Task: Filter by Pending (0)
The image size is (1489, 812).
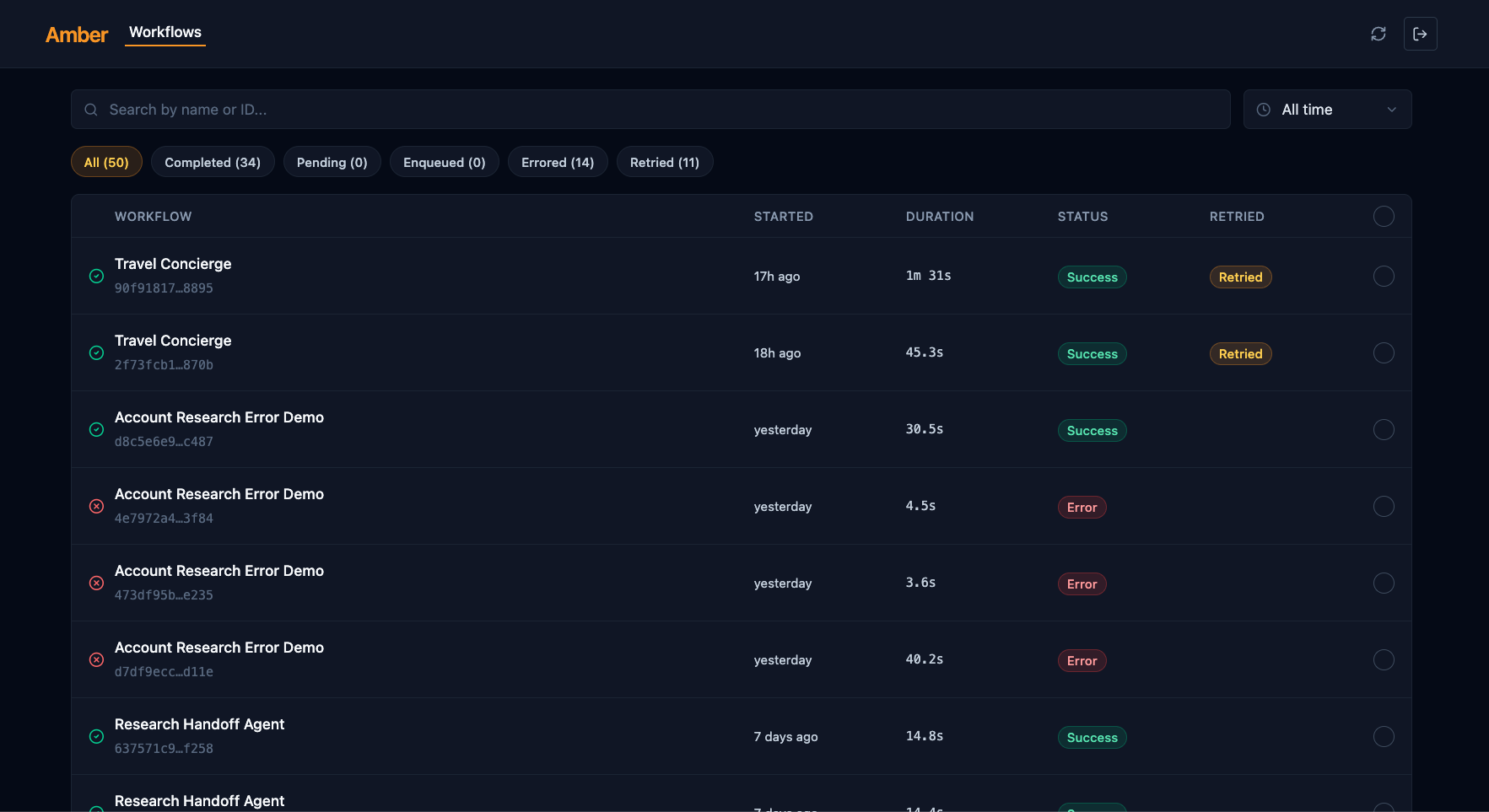Action: [x=332, y=162]
